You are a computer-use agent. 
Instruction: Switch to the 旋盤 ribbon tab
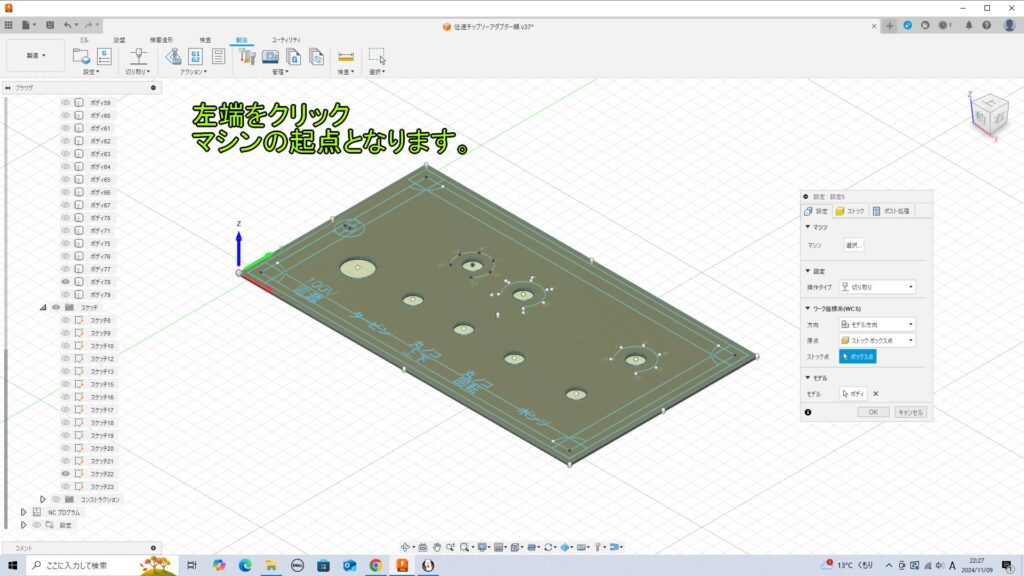click(120, 40)
